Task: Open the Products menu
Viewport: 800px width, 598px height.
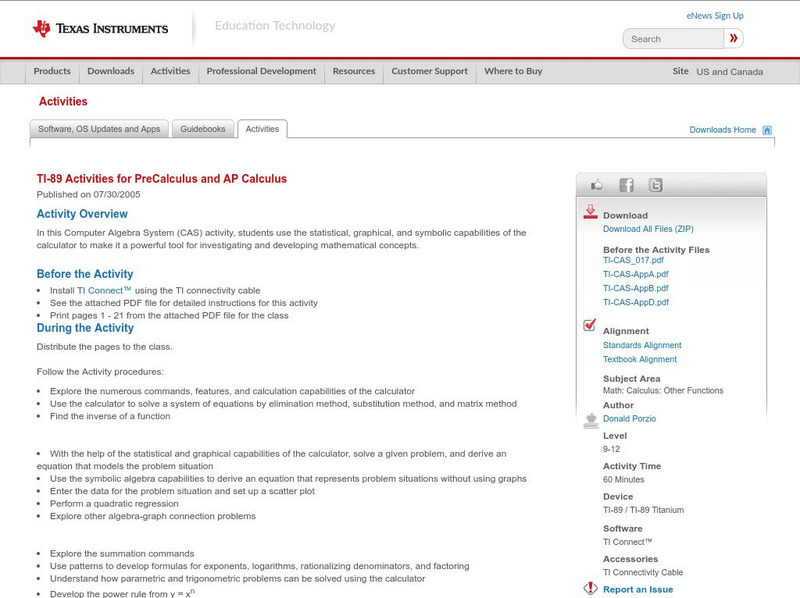Action: (52, 71)
